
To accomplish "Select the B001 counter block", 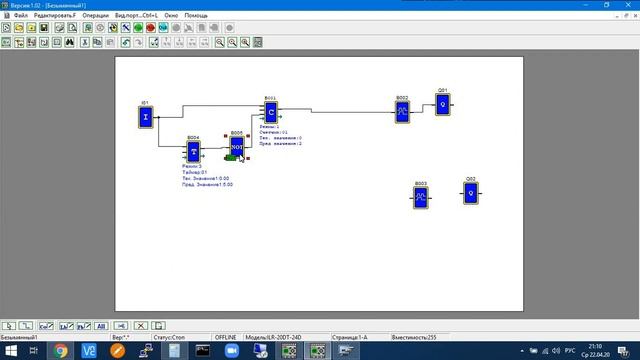I will coord(271,112).
